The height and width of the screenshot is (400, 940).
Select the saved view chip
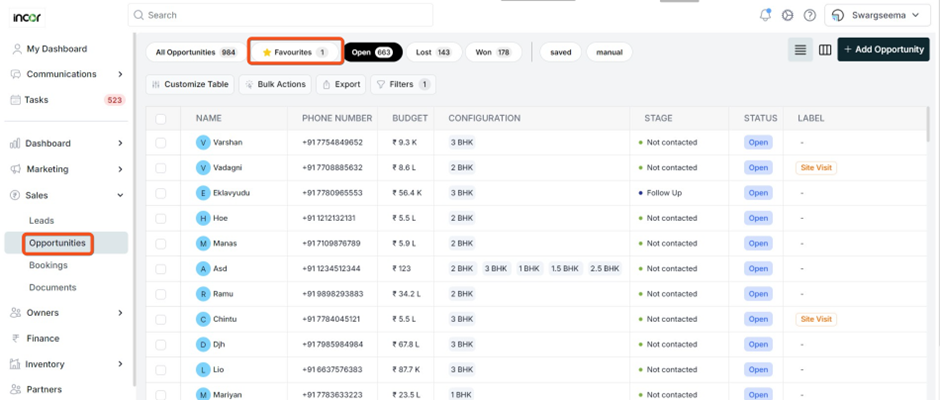tap(561, 52)
